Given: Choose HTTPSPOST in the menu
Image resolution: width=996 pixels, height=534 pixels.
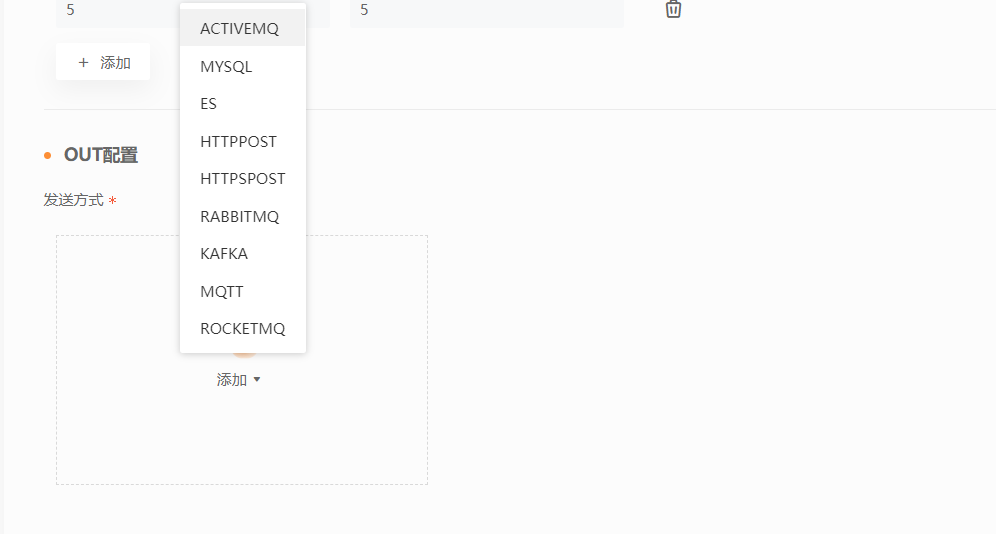Looking at the screenshot, I should point(243,178).
